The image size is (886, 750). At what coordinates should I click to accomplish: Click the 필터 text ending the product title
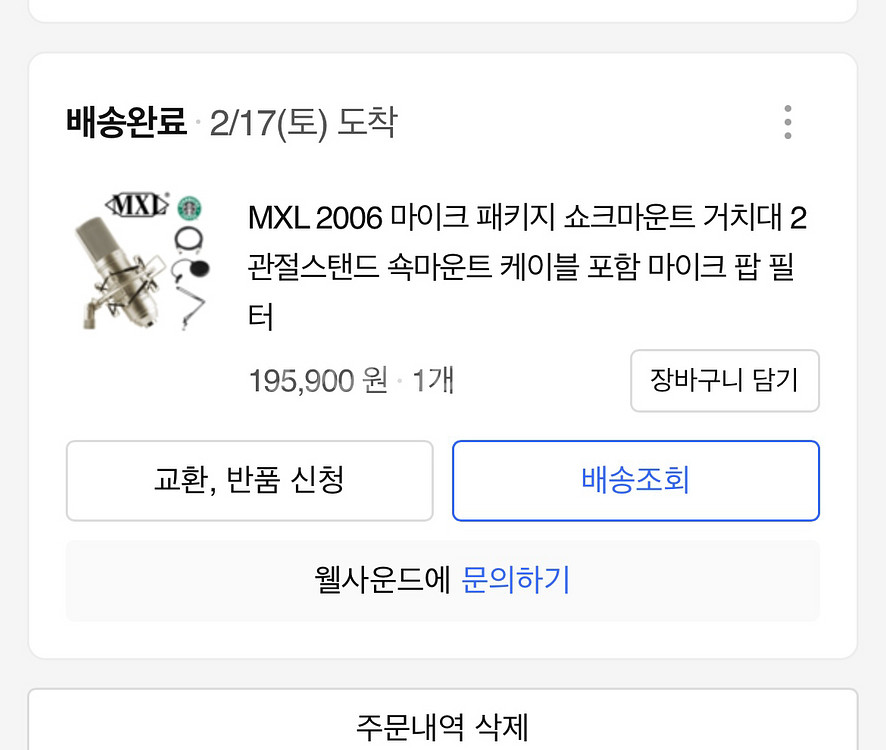pos(260,318)
